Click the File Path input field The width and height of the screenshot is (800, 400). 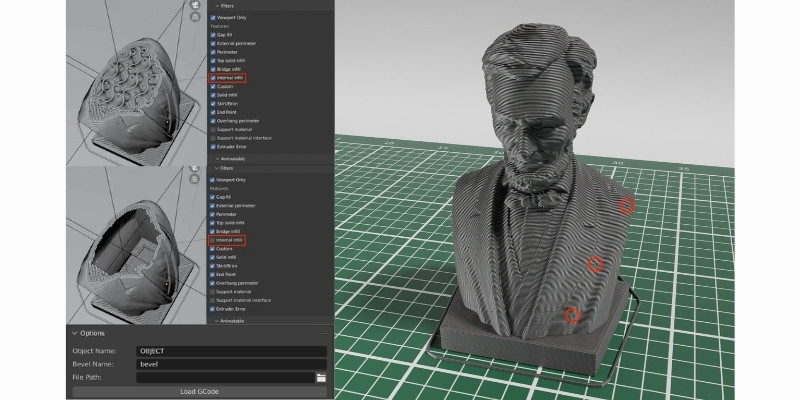pos(226,378)
